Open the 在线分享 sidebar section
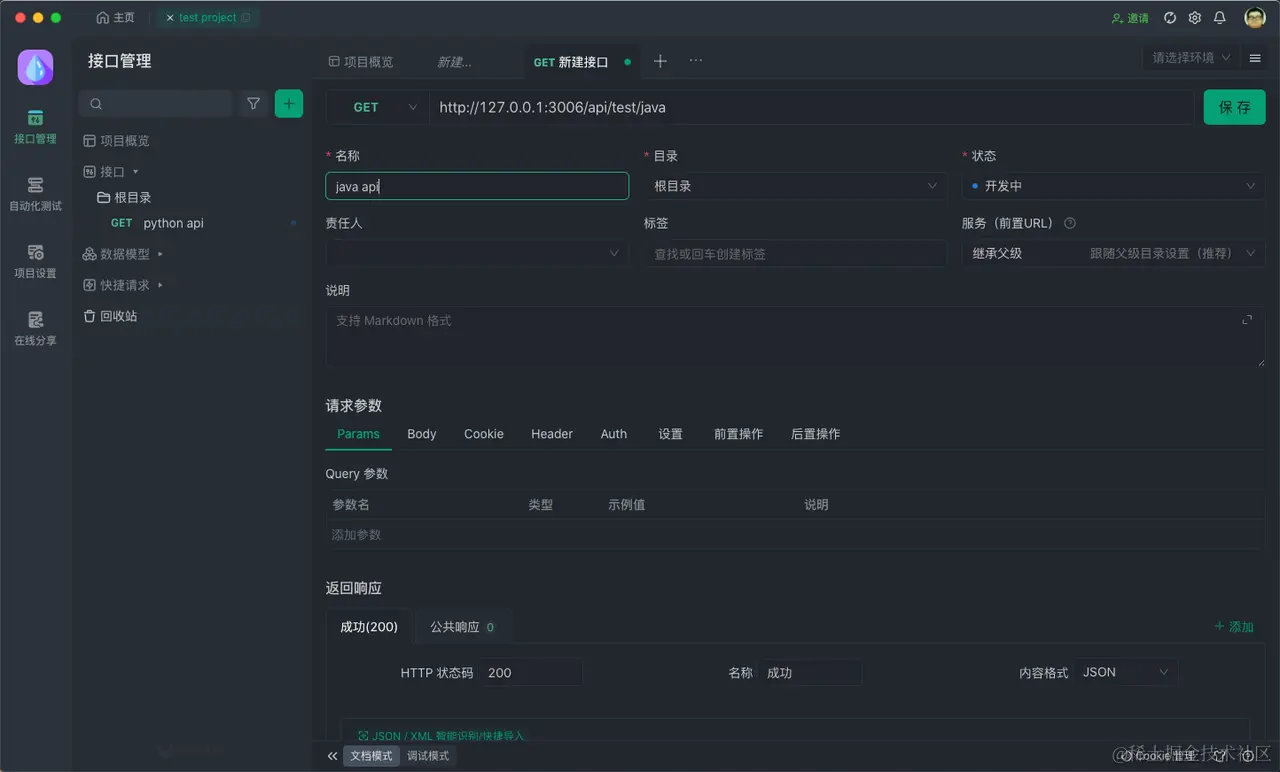Viewport: 1280px width, 772px height. click(x=35, y=329)
